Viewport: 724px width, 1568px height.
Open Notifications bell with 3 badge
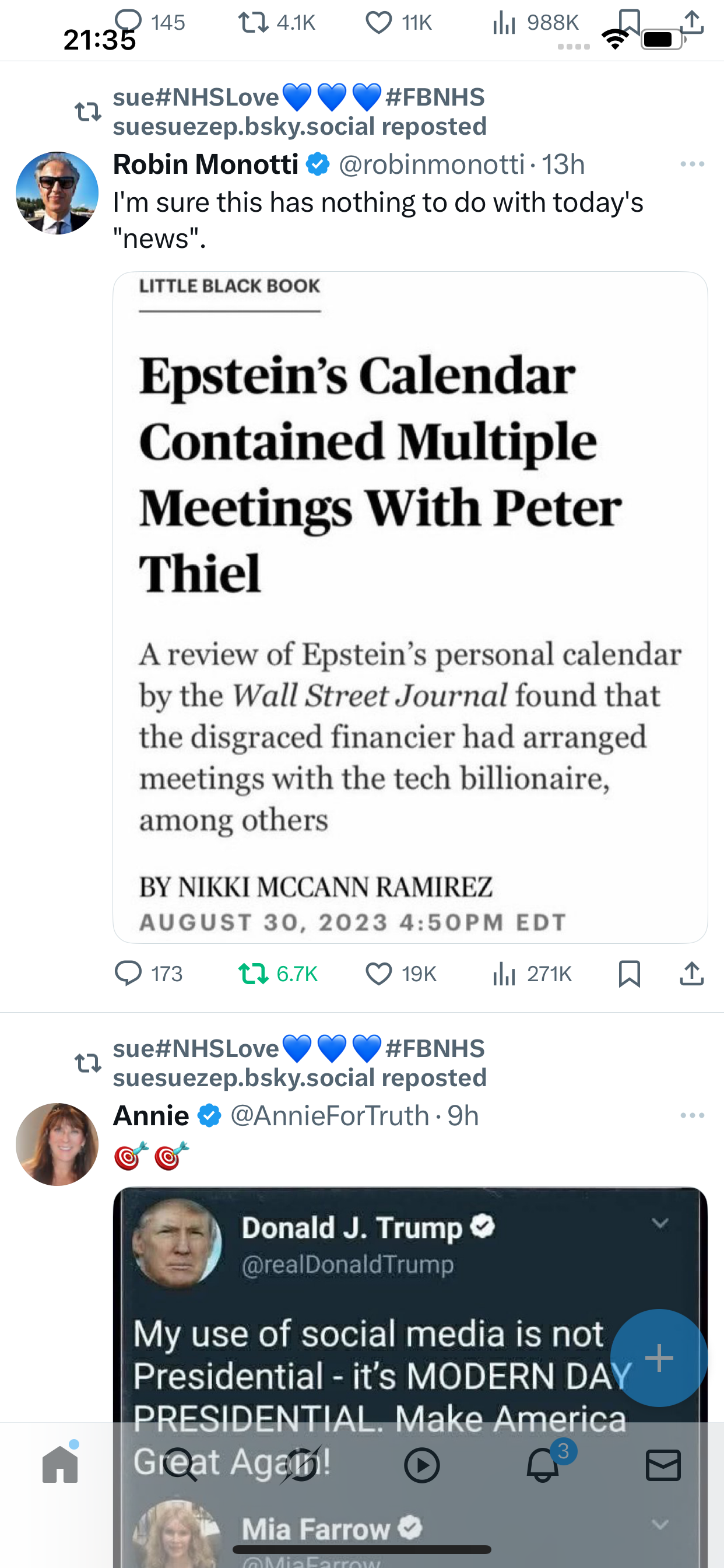tap(543, 1465)
